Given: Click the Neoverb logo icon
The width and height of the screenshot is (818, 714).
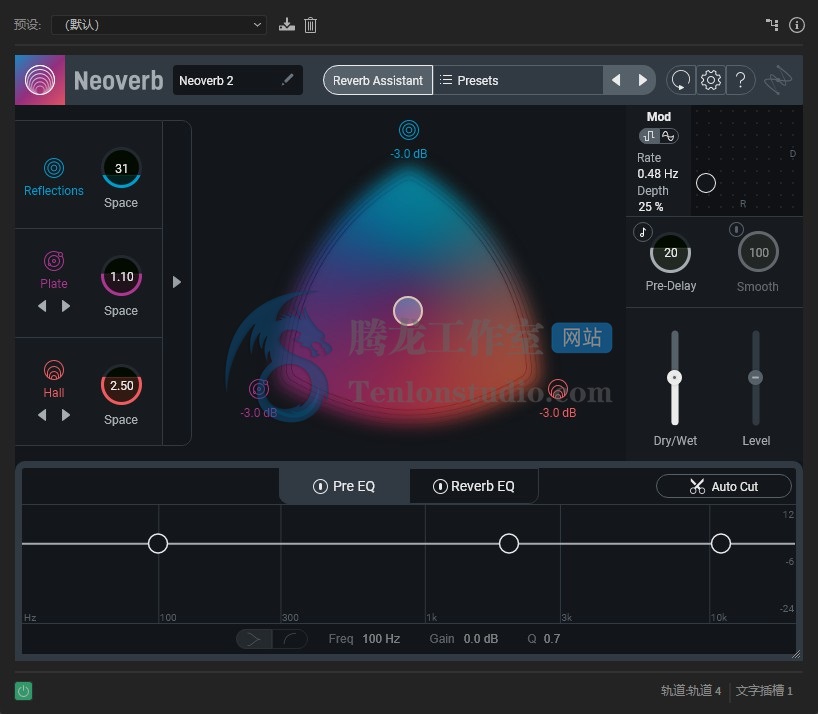Looking at the screenshot, I should [40, 80].
